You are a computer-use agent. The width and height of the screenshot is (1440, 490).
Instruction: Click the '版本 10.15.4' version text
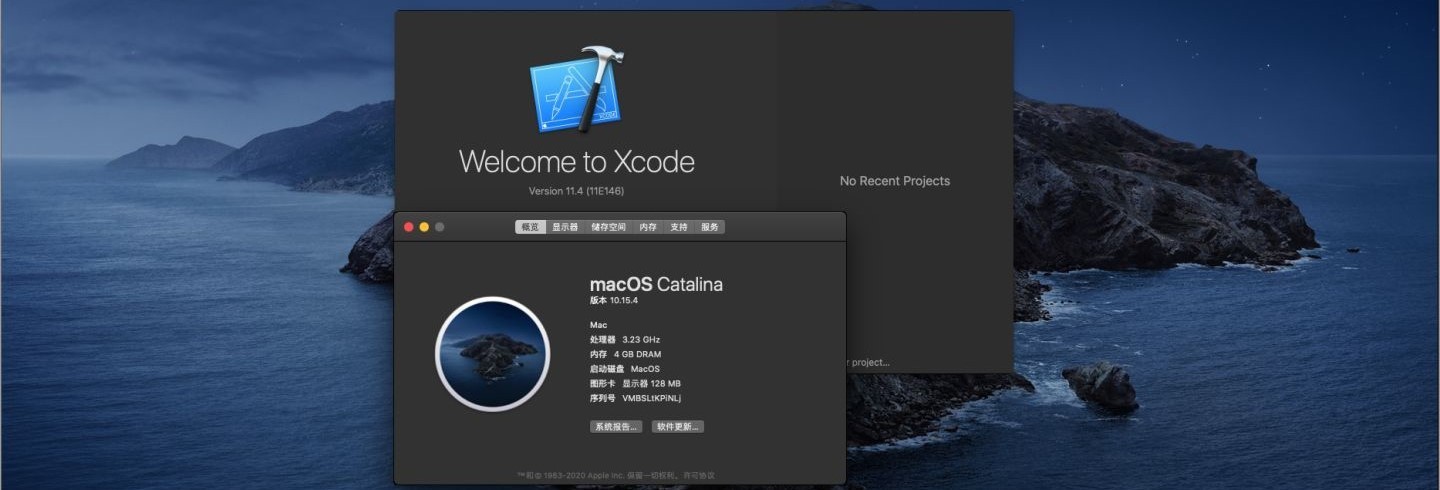pyautogui.click(x=614, y=301)
